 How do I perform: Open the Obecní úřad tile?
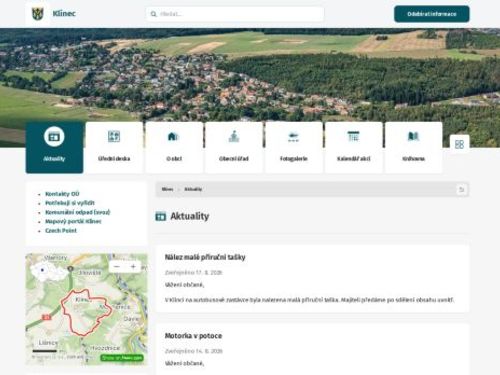click(234, 147)
